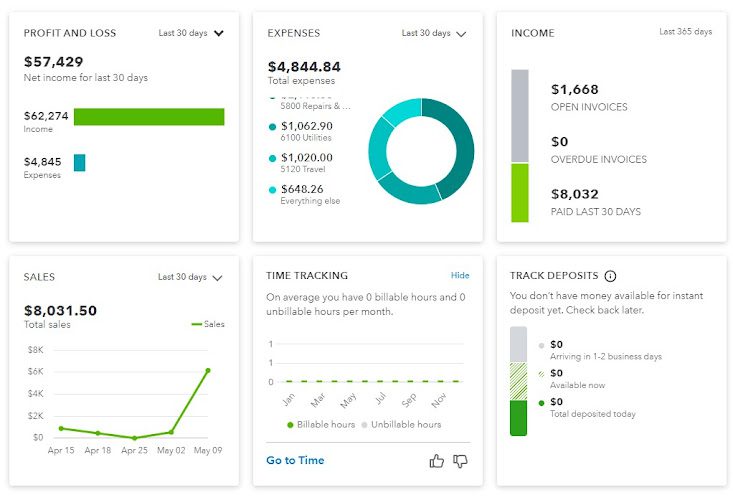Click the May 09 sales data point
Image resolution: width=733 pixels, height=500 pixels.
[208, 371]
